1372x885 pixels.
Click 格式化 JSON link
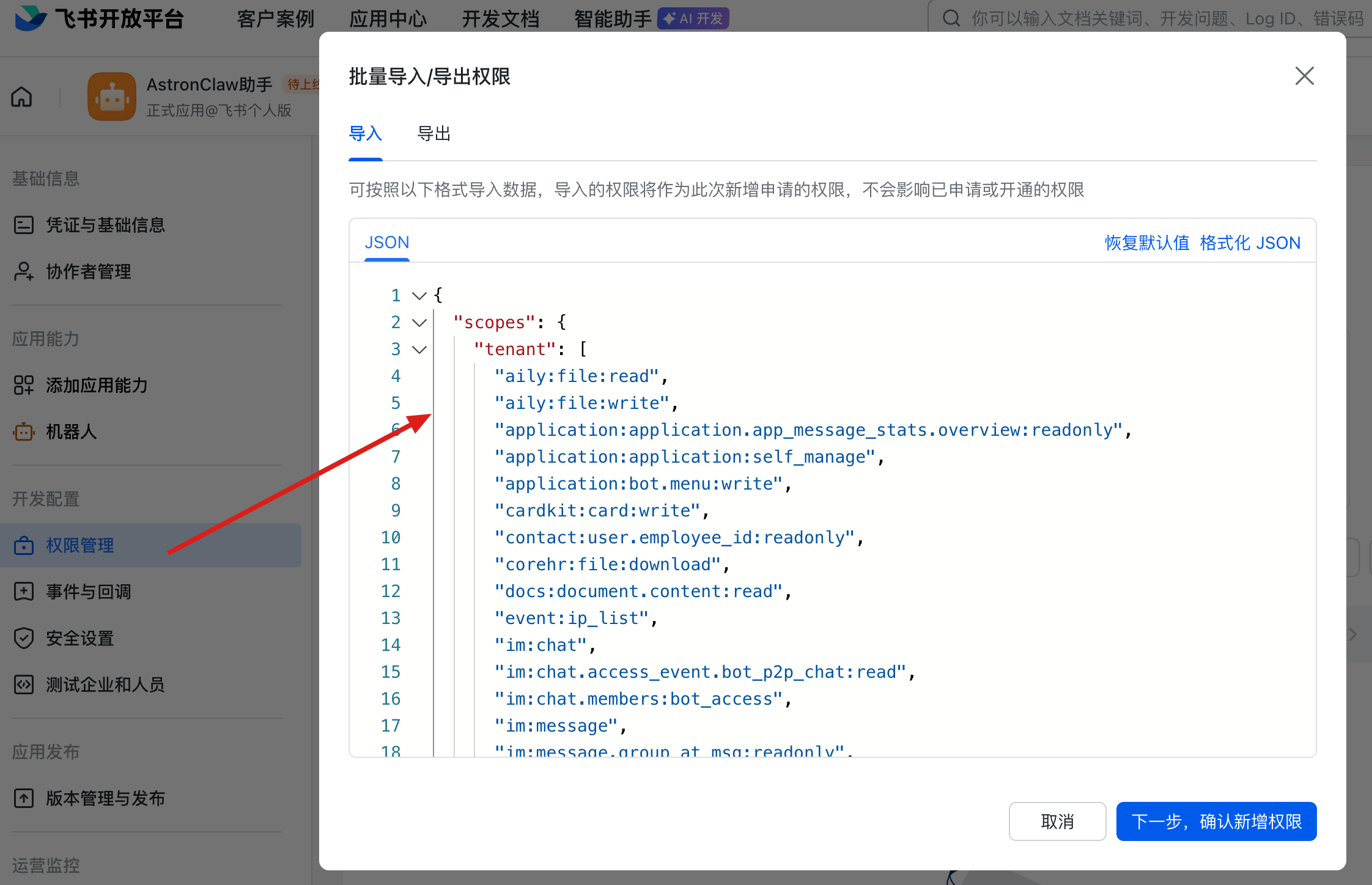click(x=1250, y=243)
